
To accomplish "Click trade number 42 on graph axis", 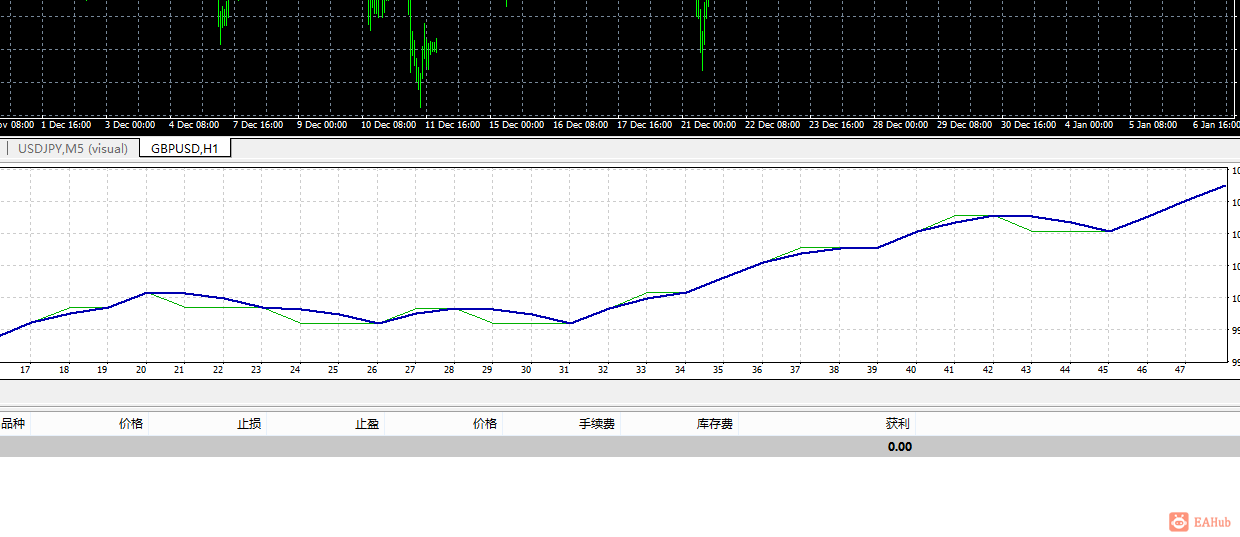I will click(x=988, y=370).
